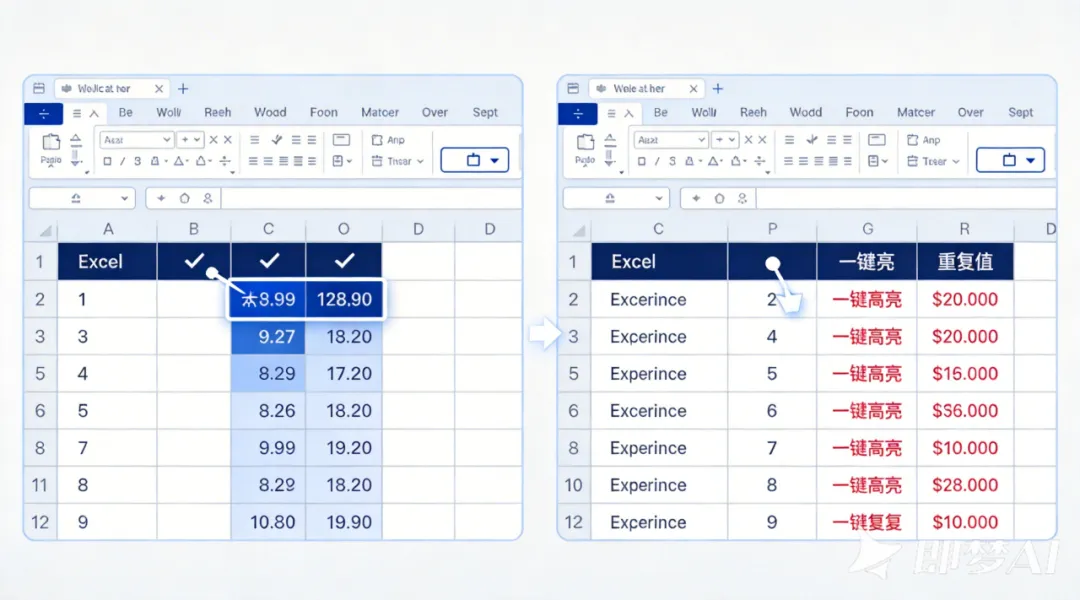
Task: Open the outlined blue dropdown button in left ribbon
Action: [475, 160]
